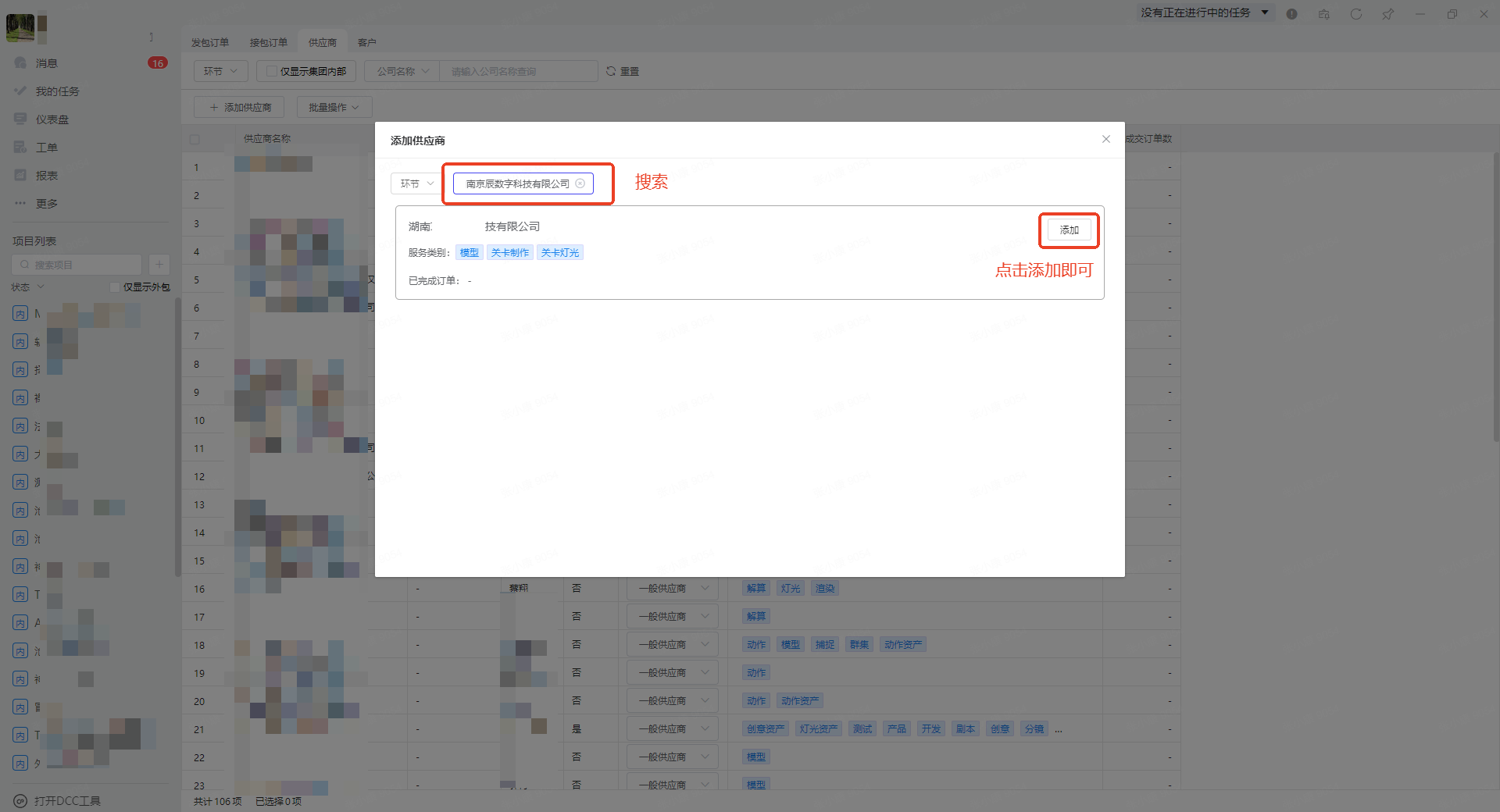
Task: Click the 更多 ellipsis icon in sidebar
Action: coord(20,204)
